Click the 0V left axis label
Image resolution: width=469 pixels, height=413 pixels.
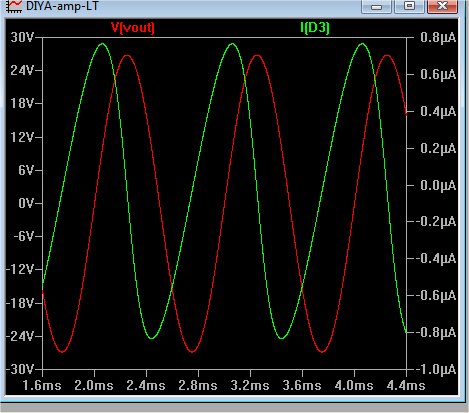tap(26, 203)
